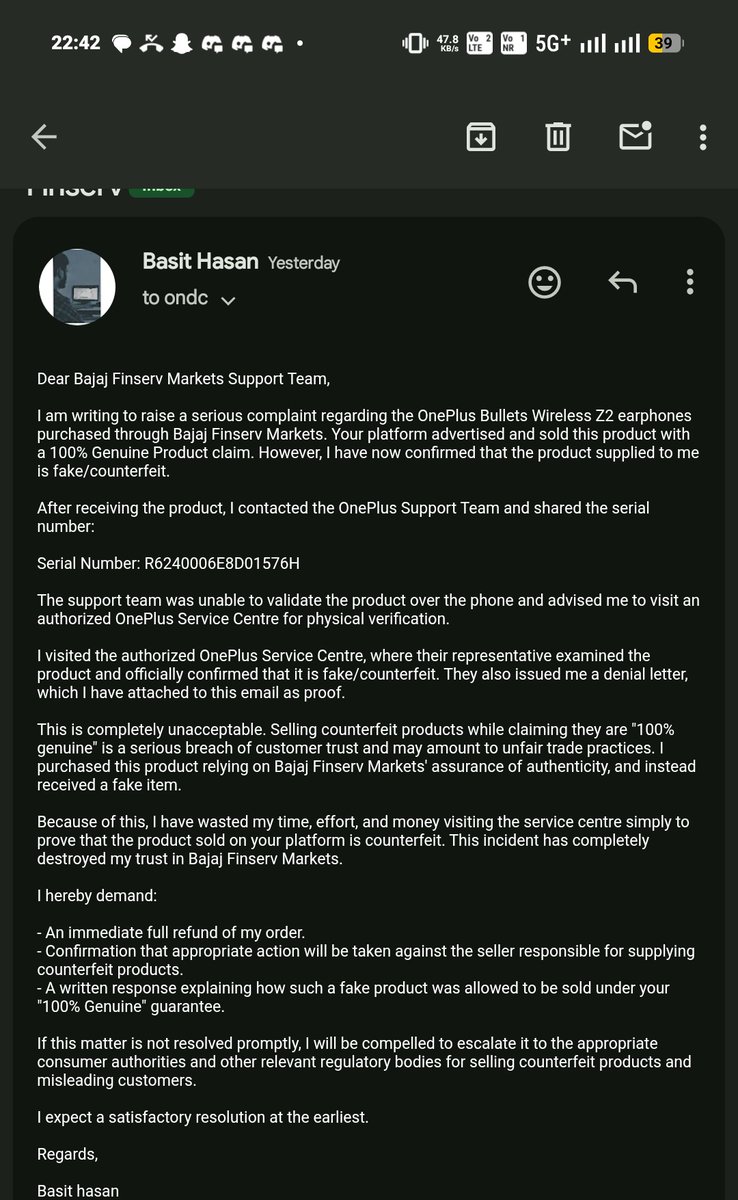
Task: Tap the status bar clock showing 22:42
Action: (76, 43)
